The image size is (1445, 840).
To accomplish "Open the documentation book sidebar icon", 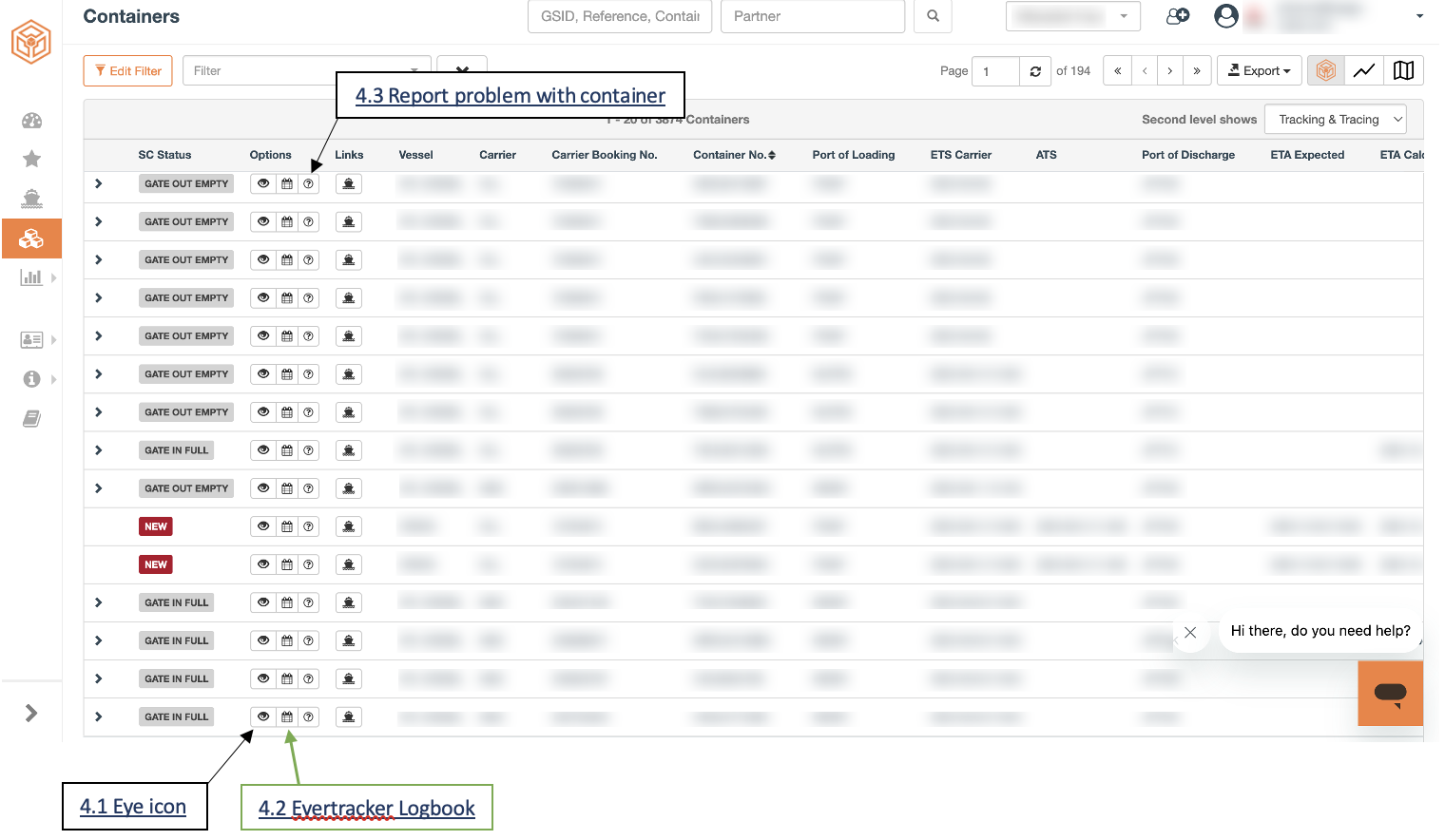I will tap(31, 419).
